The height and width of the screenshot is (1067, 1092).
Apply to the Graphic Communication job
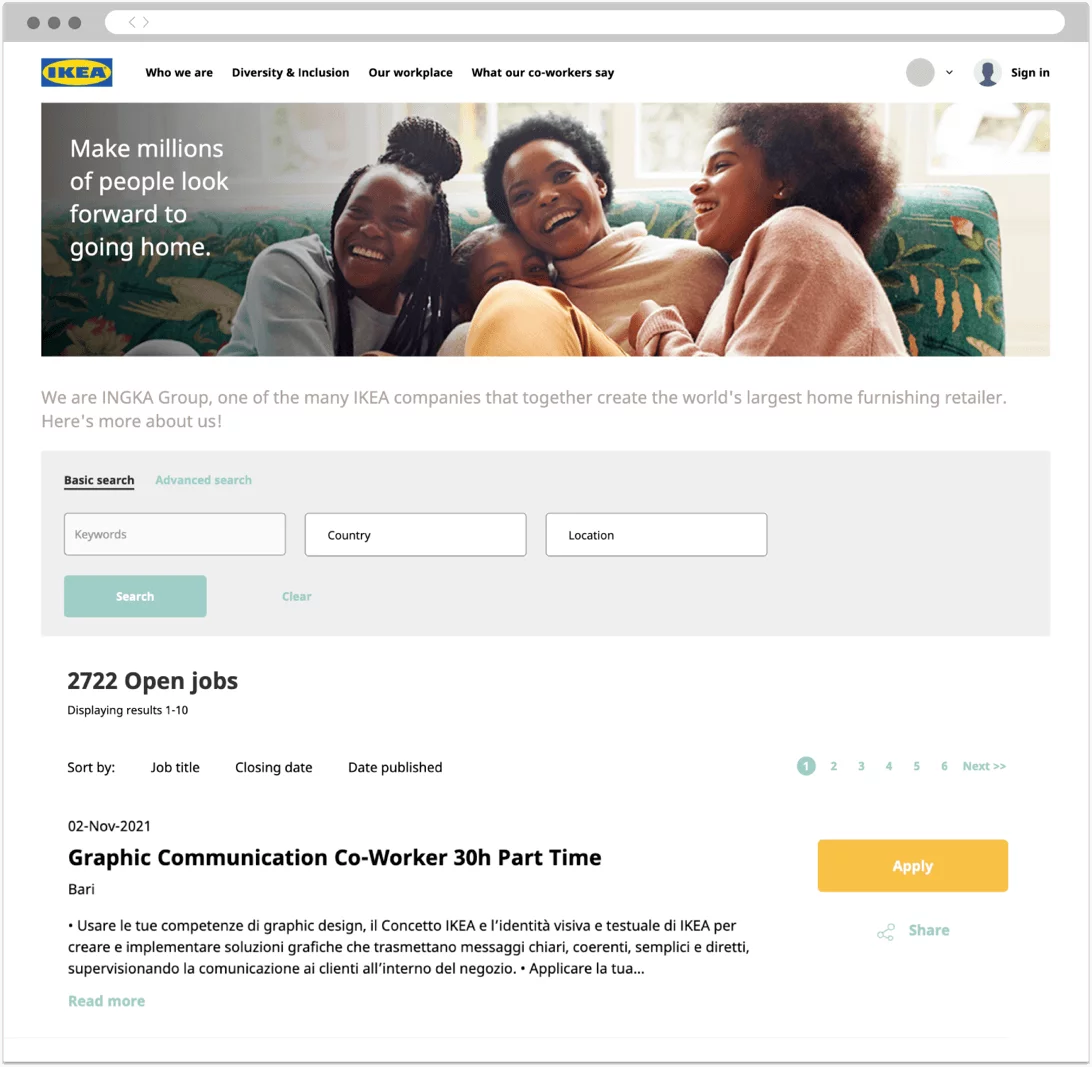tap(912, 866)
